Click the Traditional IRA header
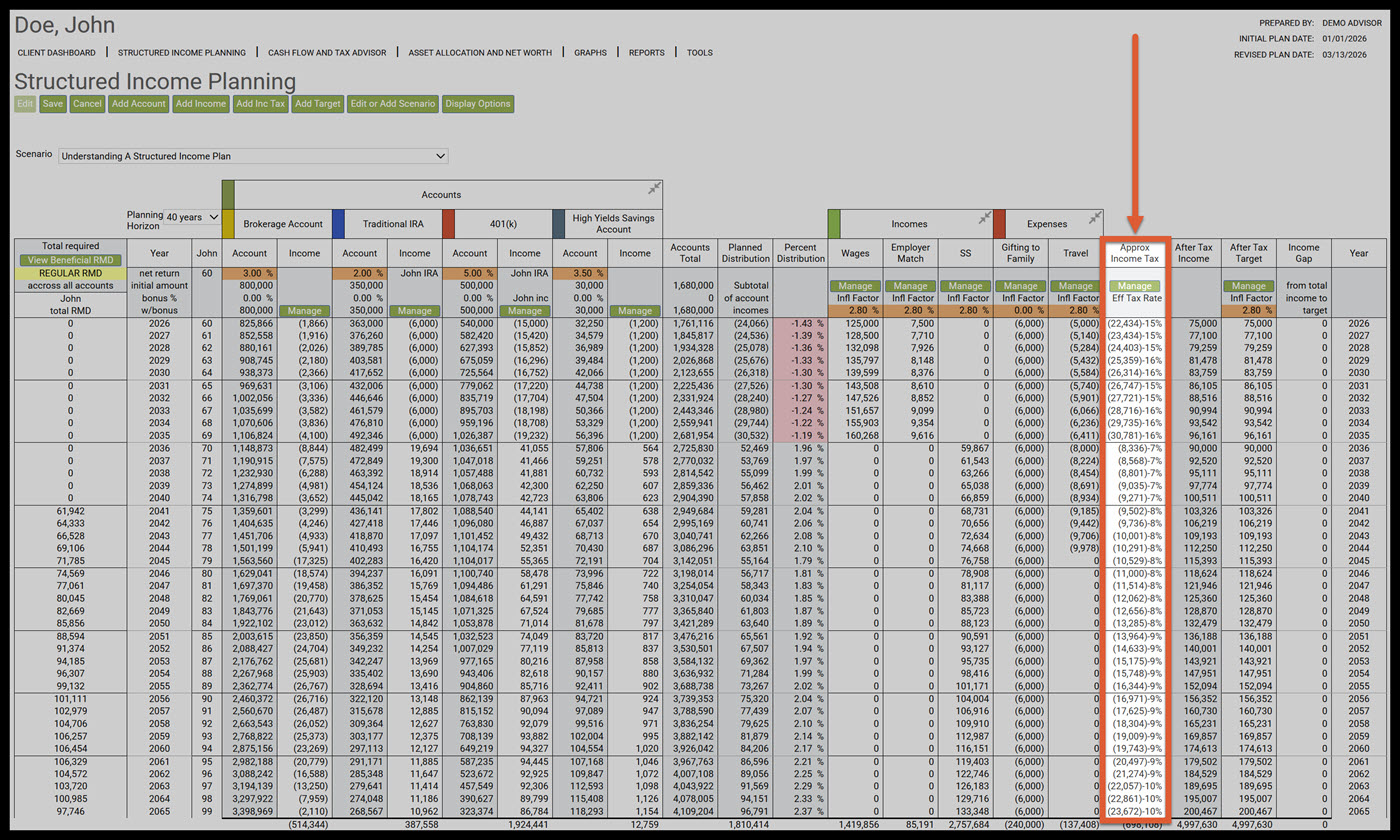Image resolution: width=1400 pixels, height=840 pixels. tap(394, 224)
